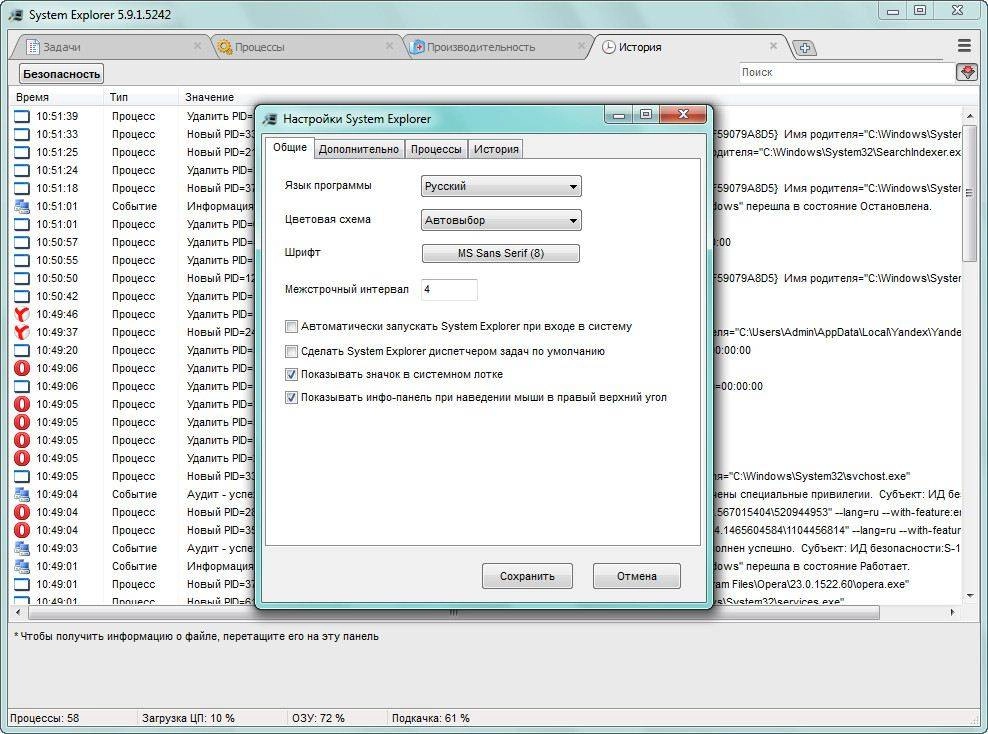Click window icon in the 10:51:33 row
Screen dimensions: 988x734
(x=22, y=134)
